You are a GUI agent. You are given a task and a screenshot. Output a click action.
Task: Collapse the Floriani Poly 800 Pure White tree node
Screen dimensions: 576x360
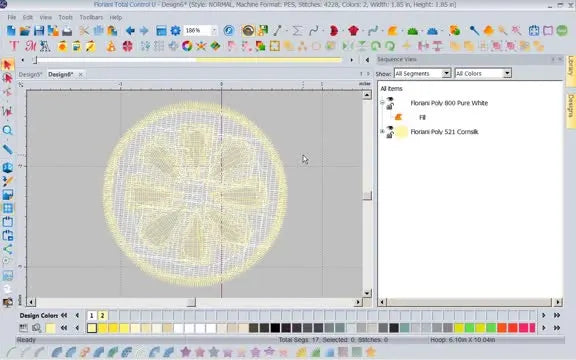[x=382, y=103]
